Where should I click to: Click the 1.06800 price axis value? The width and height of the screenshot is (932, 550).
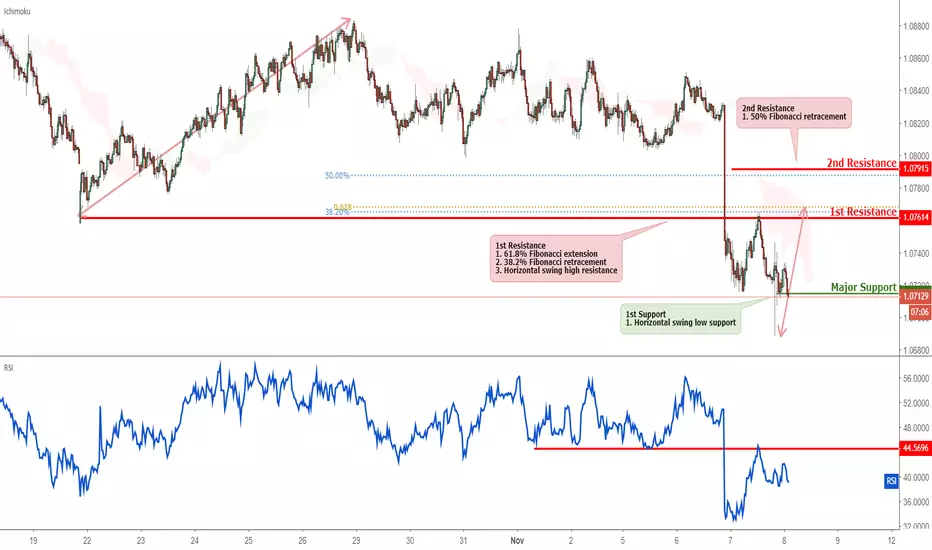coord(915,350)
